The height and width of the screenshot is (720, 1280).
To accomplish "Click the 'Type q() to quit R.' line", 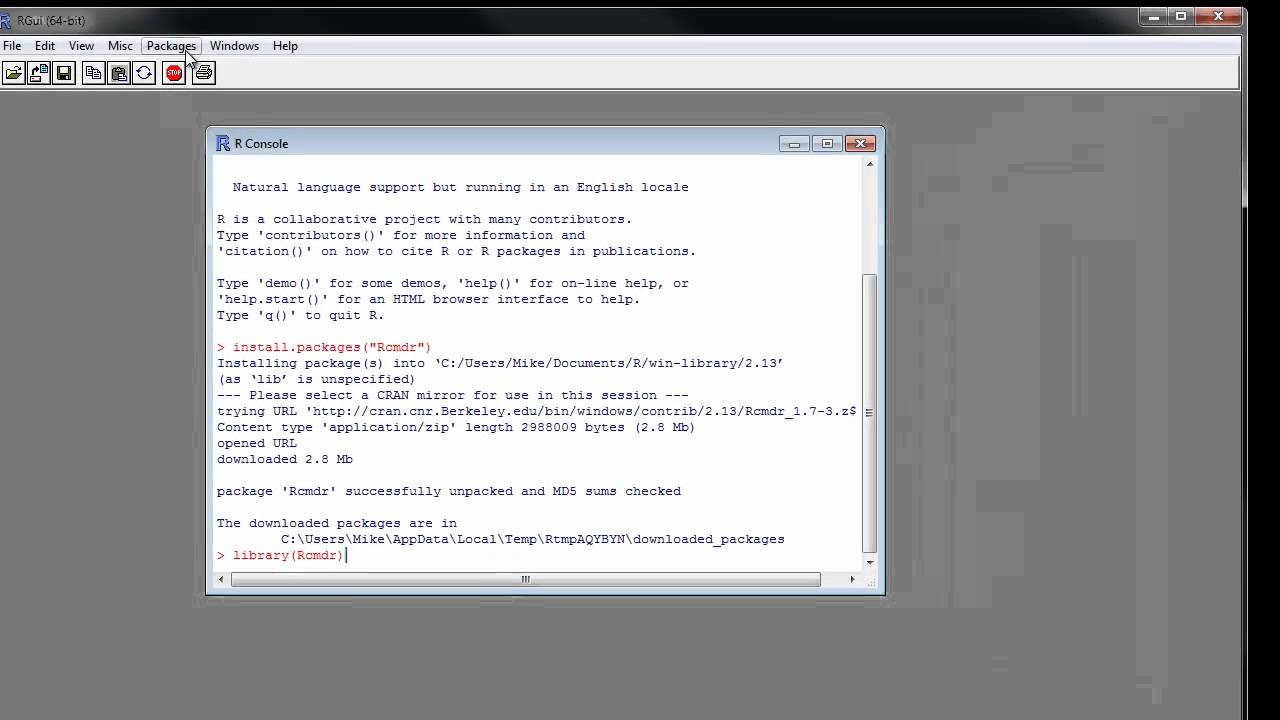I will (x=301, y=315).
